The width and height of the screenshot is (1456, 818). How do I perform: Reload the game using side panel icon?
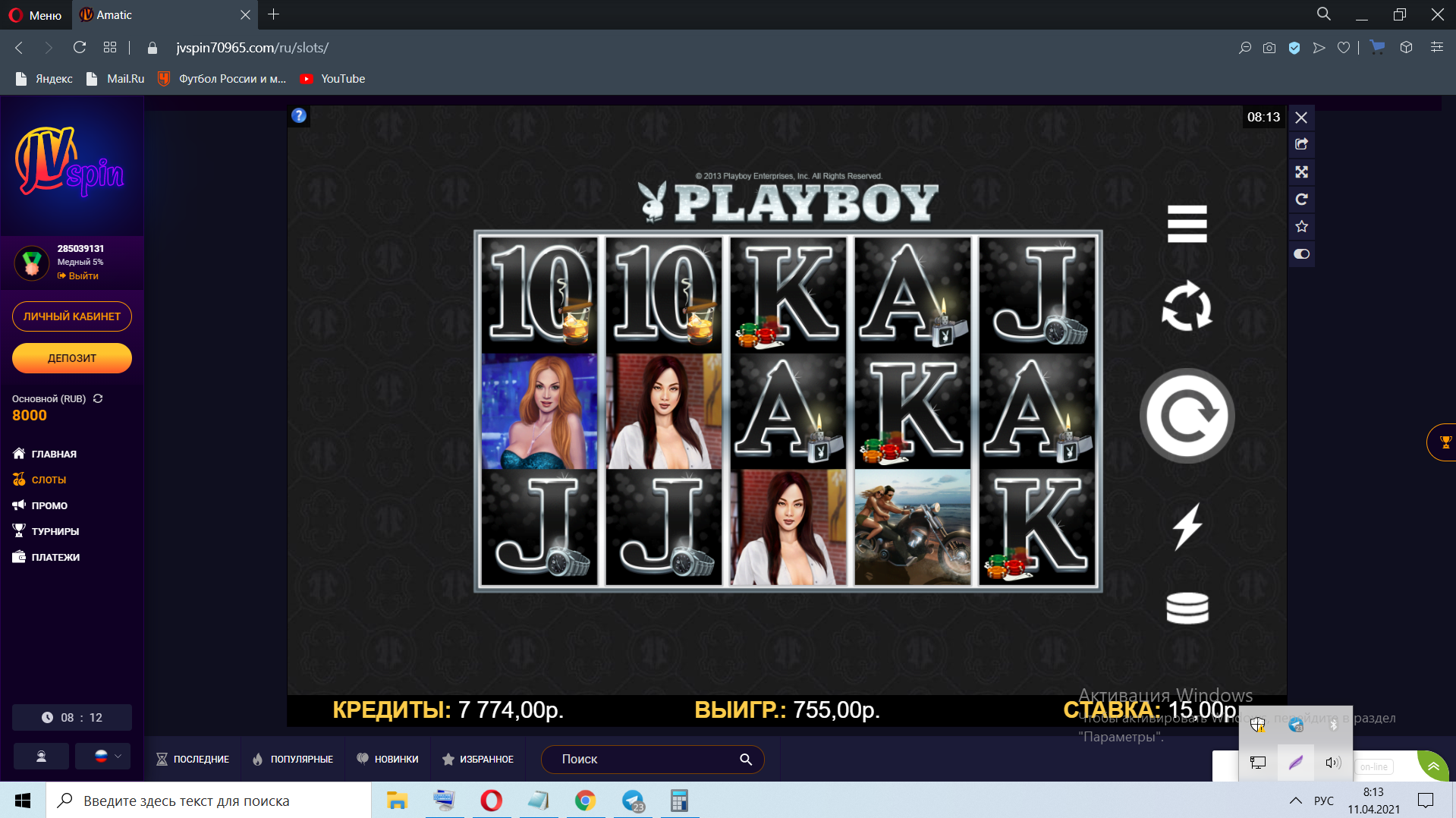tap(1301, 200)
